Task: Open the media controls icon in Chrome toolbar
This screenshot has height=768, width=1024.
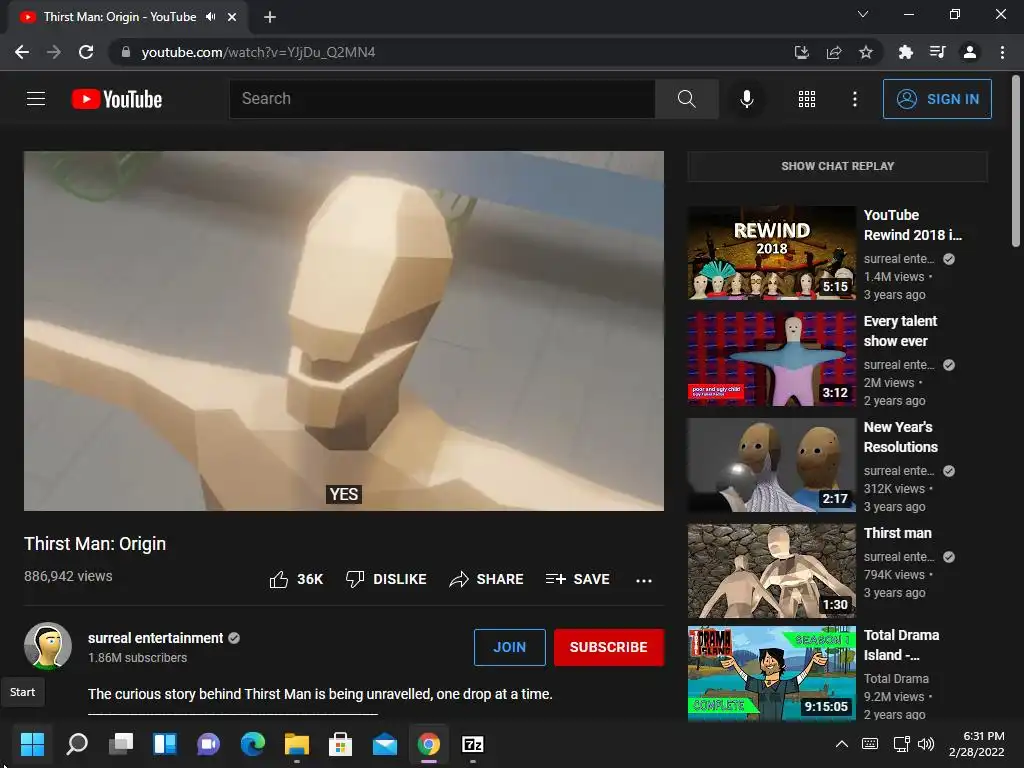Action: point(937,52)
